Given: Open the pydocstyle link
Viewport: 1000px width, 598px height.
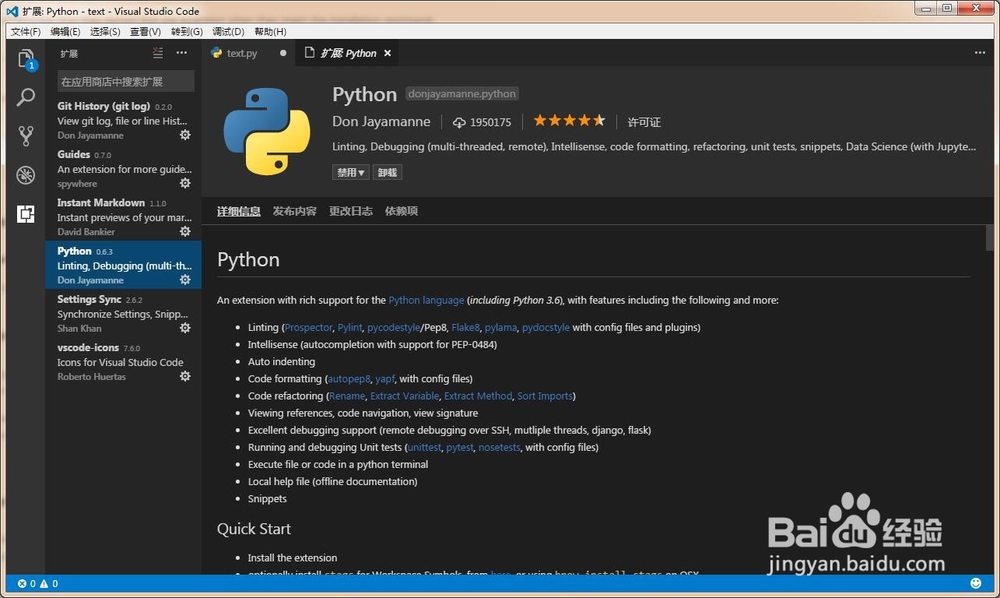Looking at the screenshot, I should tap(546, 327).
